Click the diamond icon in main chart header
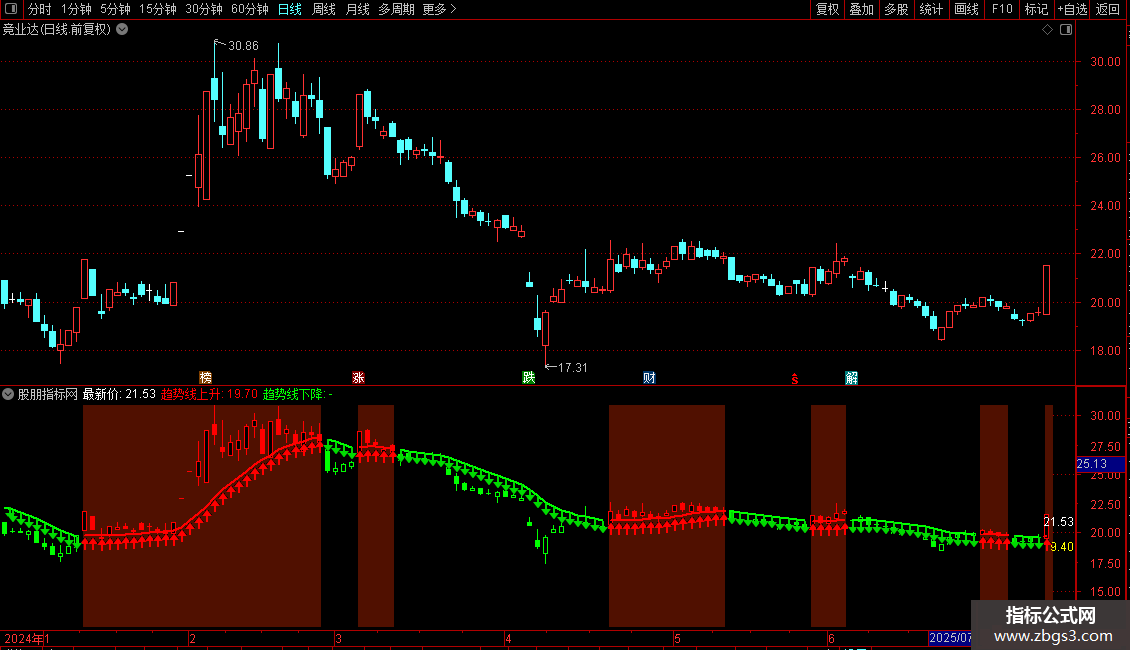 [1047, 30]
